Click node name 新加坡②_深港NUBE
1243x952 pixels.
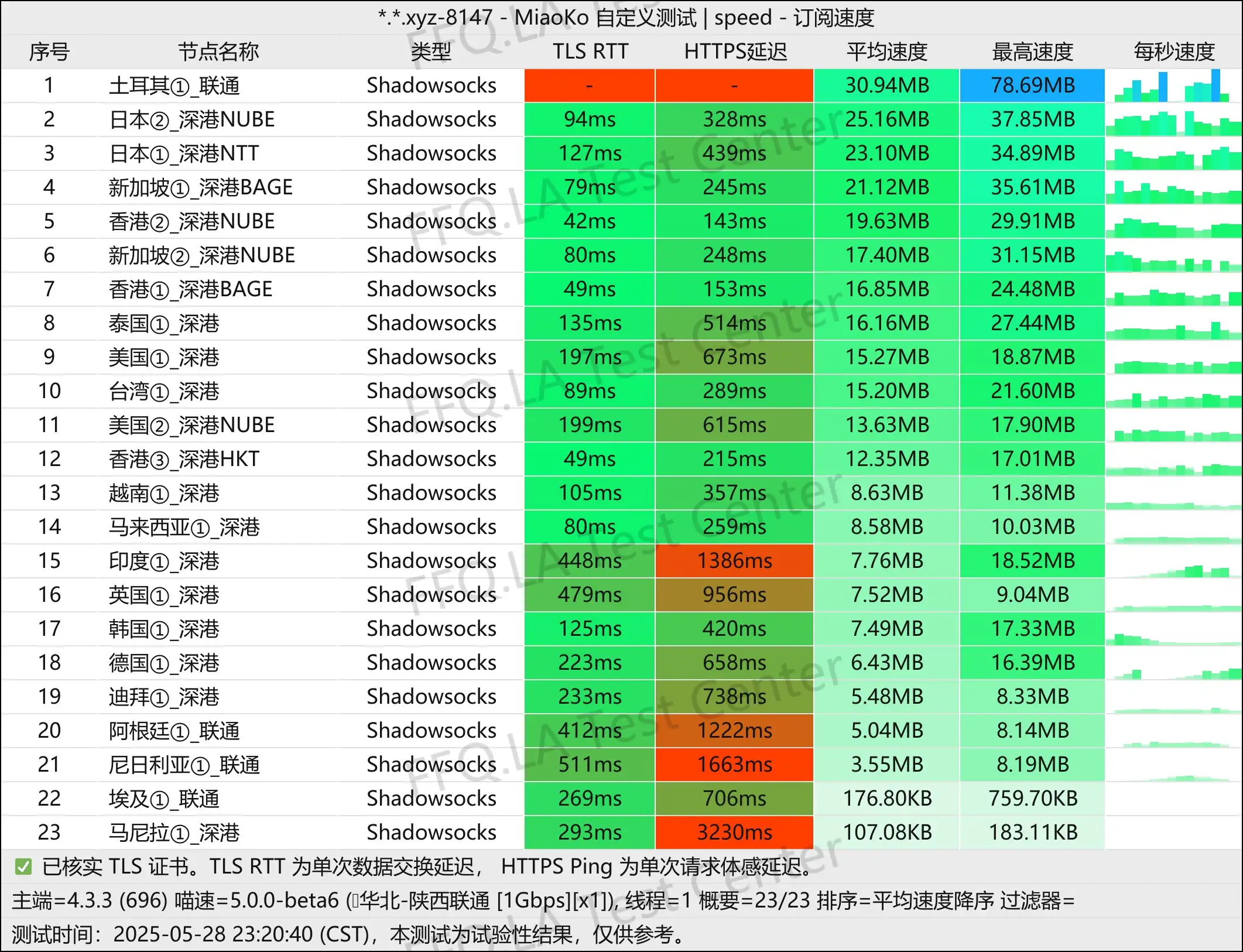point(201,256)
